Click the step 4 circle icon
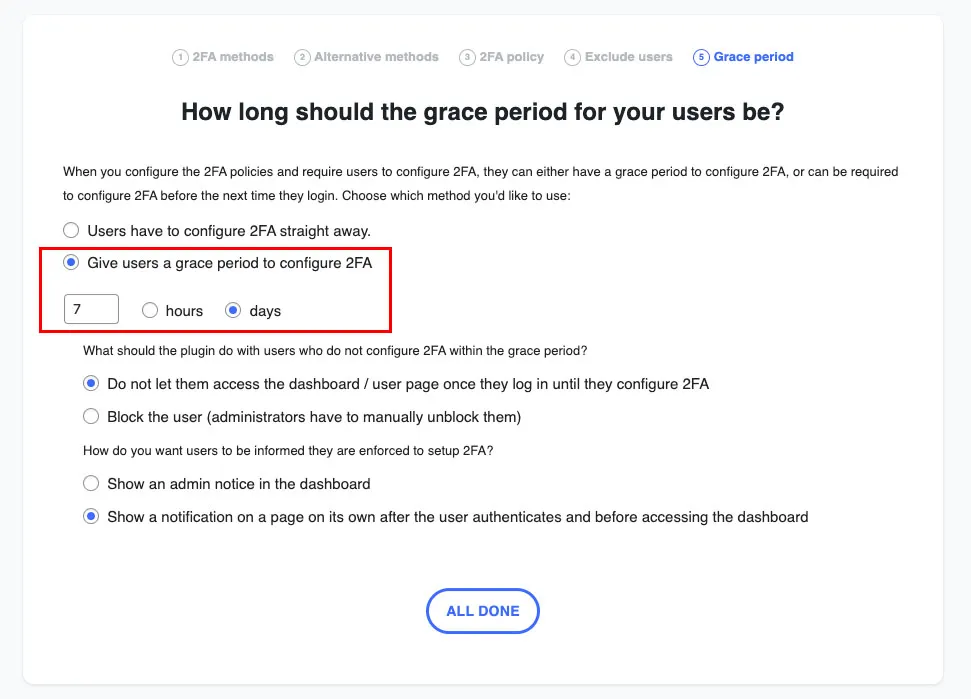Screen dimensions: 971x699 [x=572, y=58]
